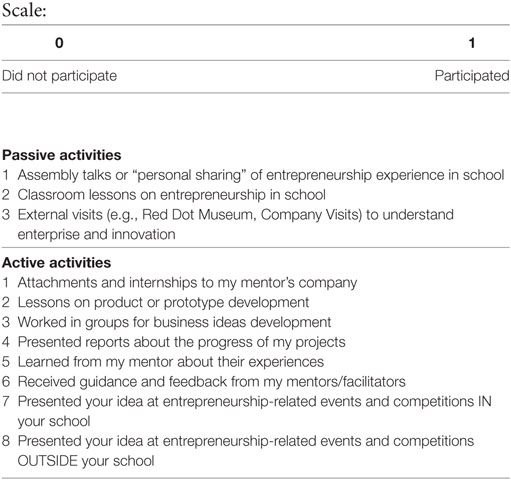Click the 'Passive activities' section heading
The height and width of the screenshot is (480, 511).
pos(62,155)
